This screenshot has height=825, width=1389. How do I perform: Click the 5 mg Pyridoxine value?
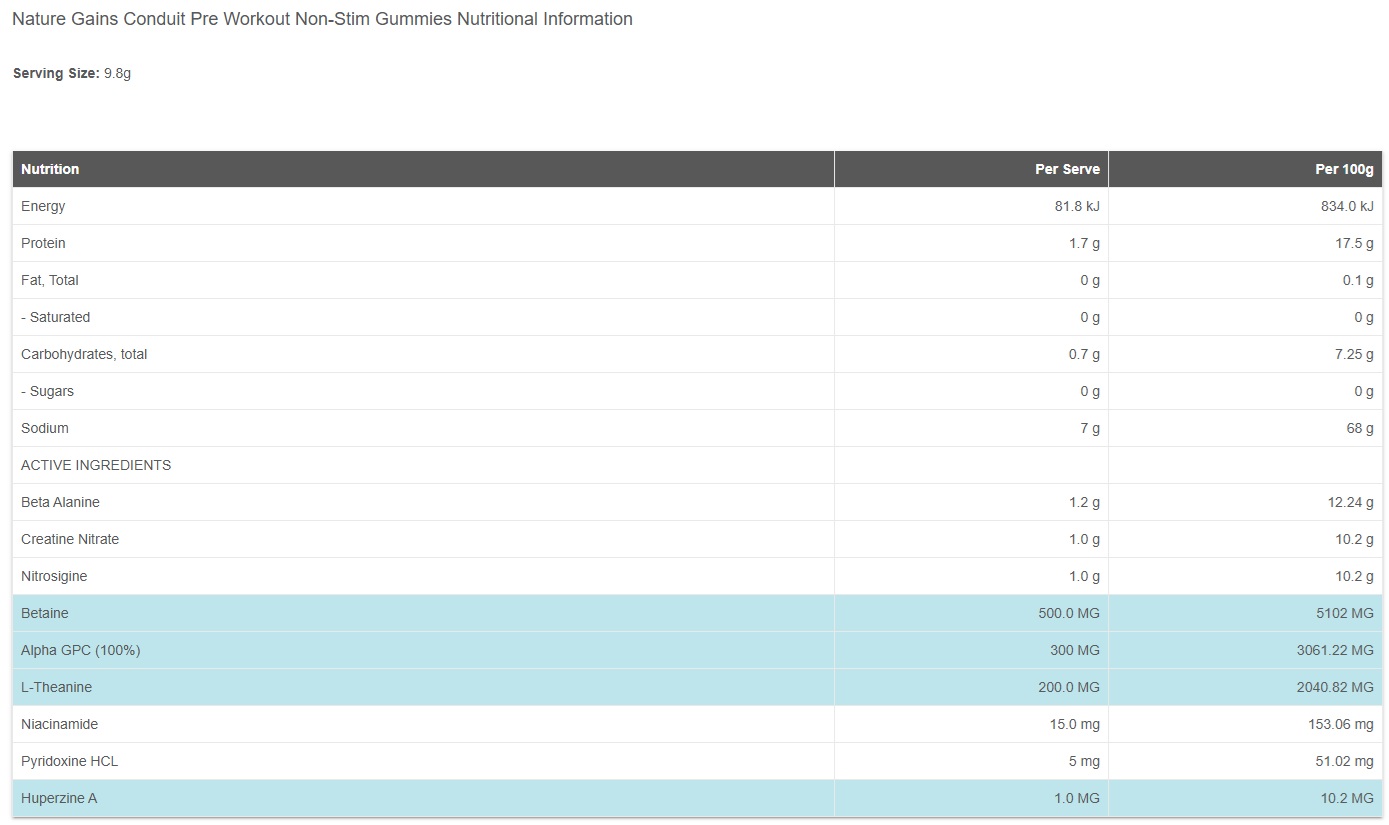coord(1084,761)
